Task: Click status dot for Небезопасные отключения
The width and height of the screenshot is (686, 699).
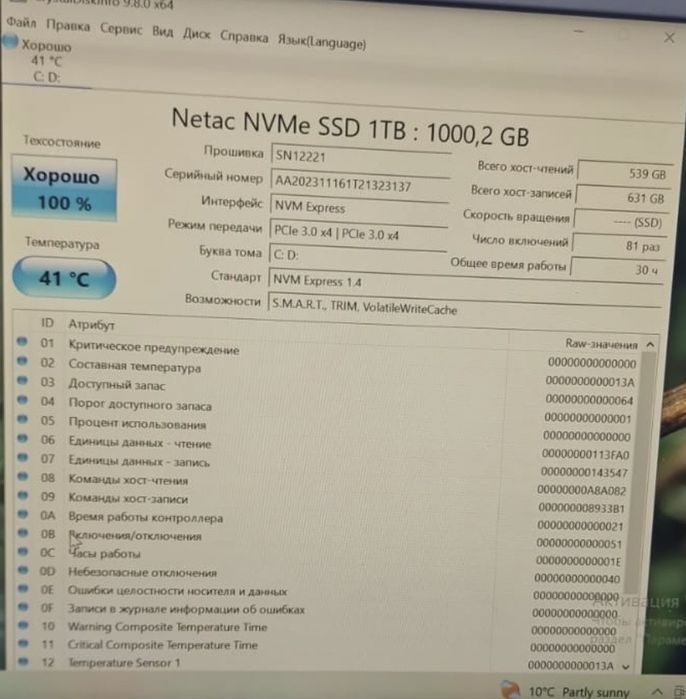Action: click(23, 570)
